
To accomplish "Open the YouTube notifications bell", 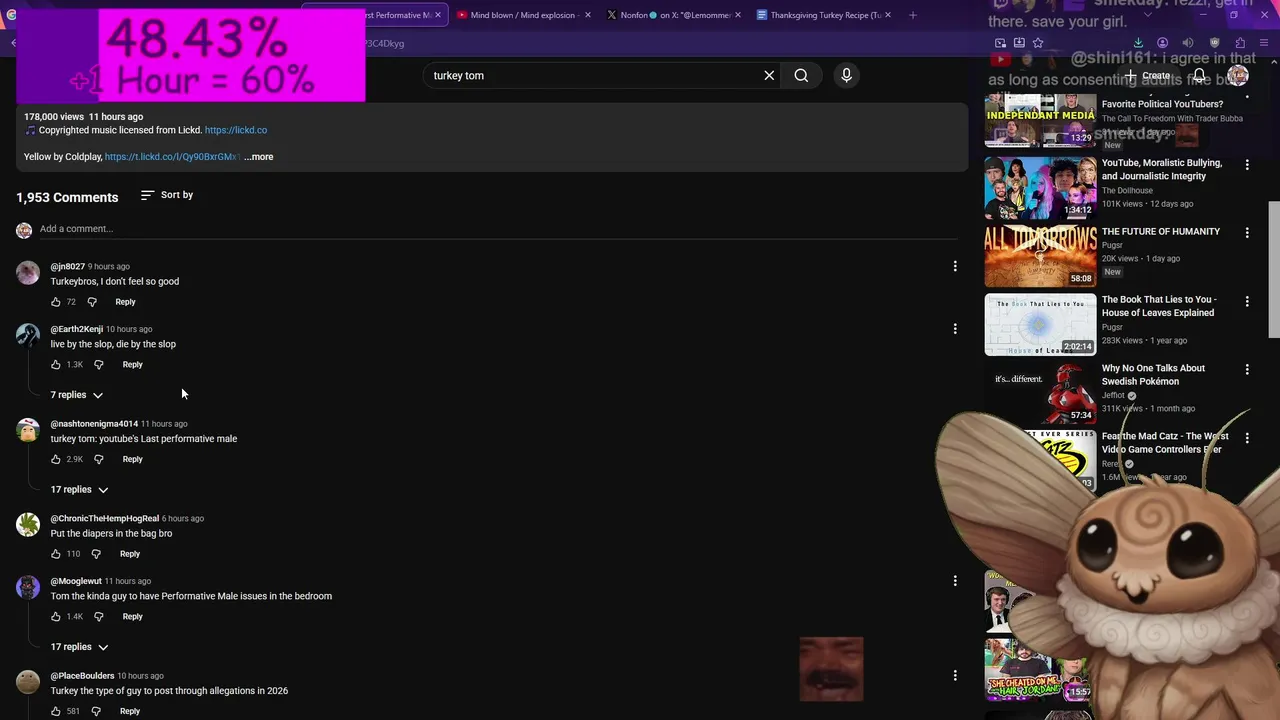I will 1199,76.
